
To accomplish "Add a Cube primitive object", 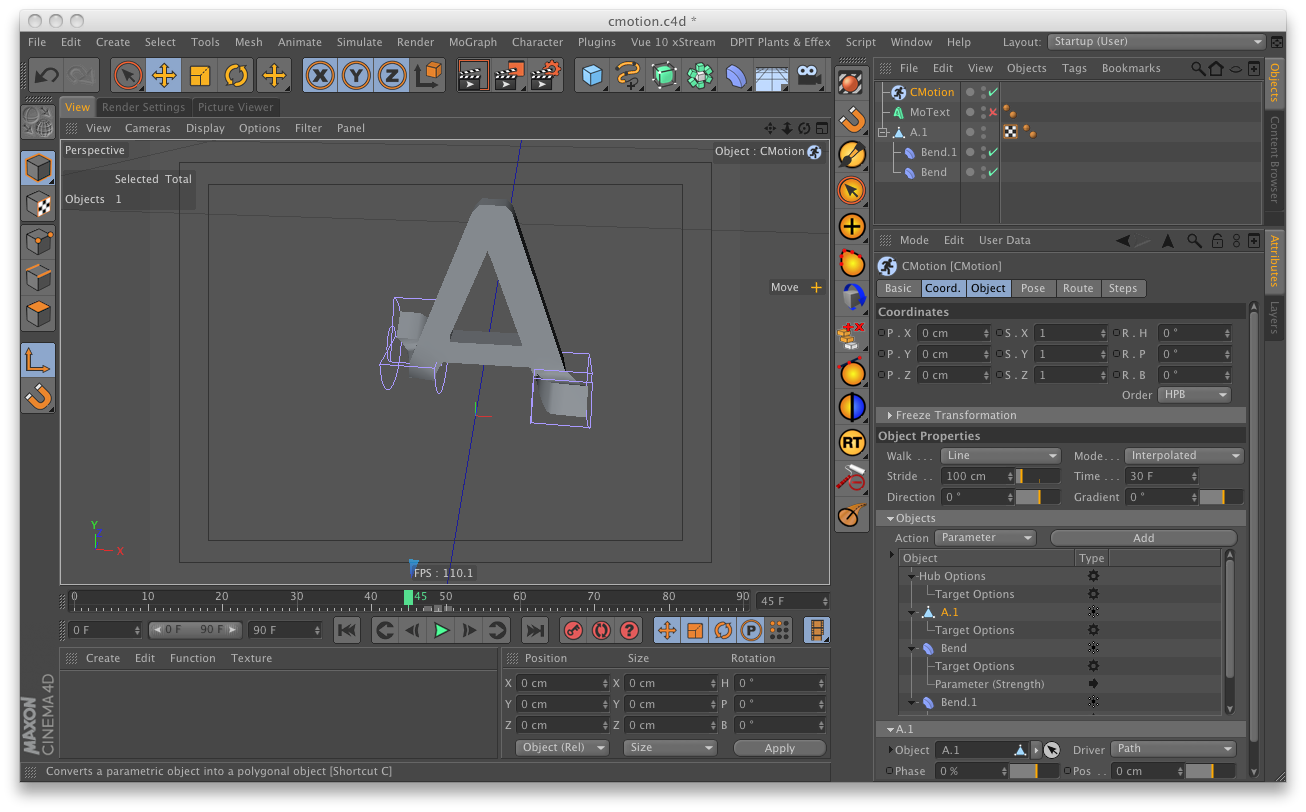I will [593, 75].
